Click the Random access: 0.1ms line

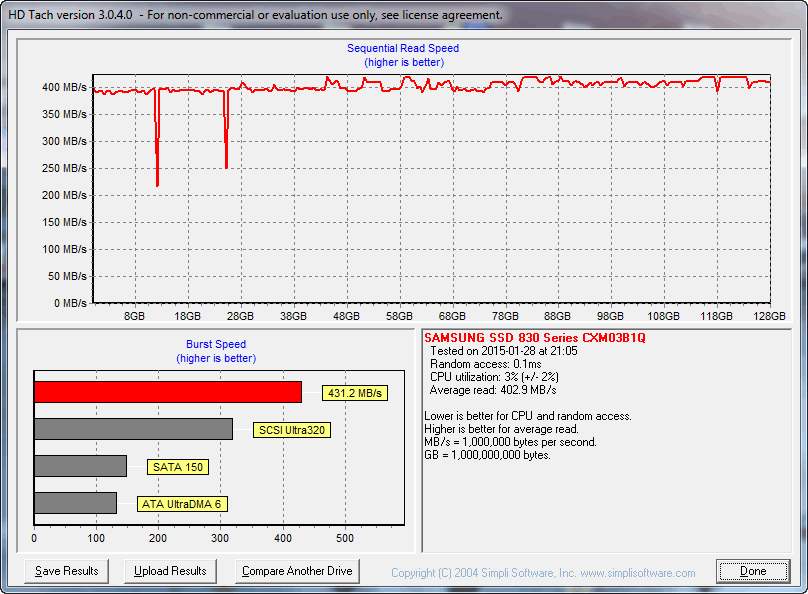(485, 364)
